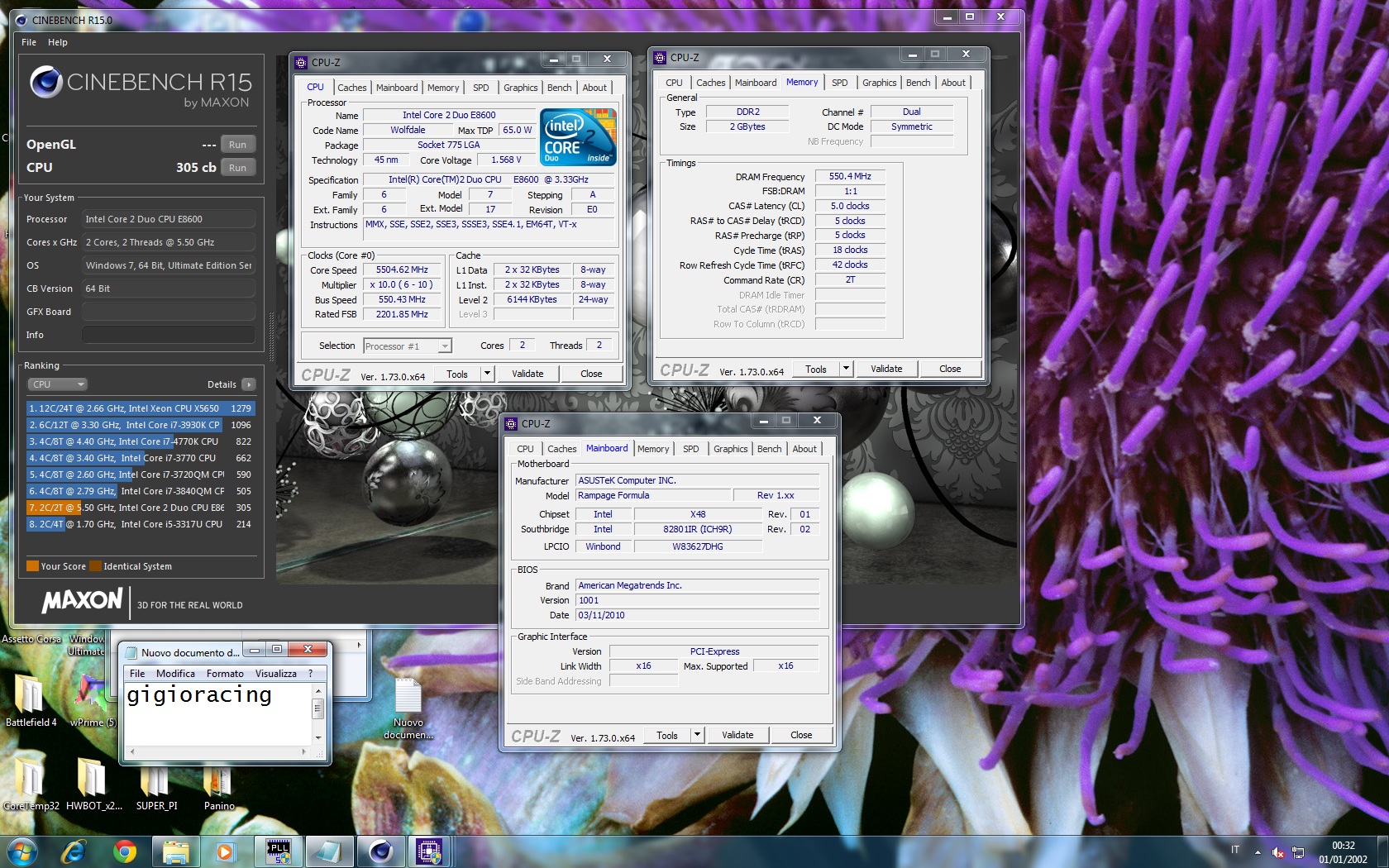The image size is (1389, 868).
Task: Click GFX Board field in Cinebench
Action: tap(168, 312)
